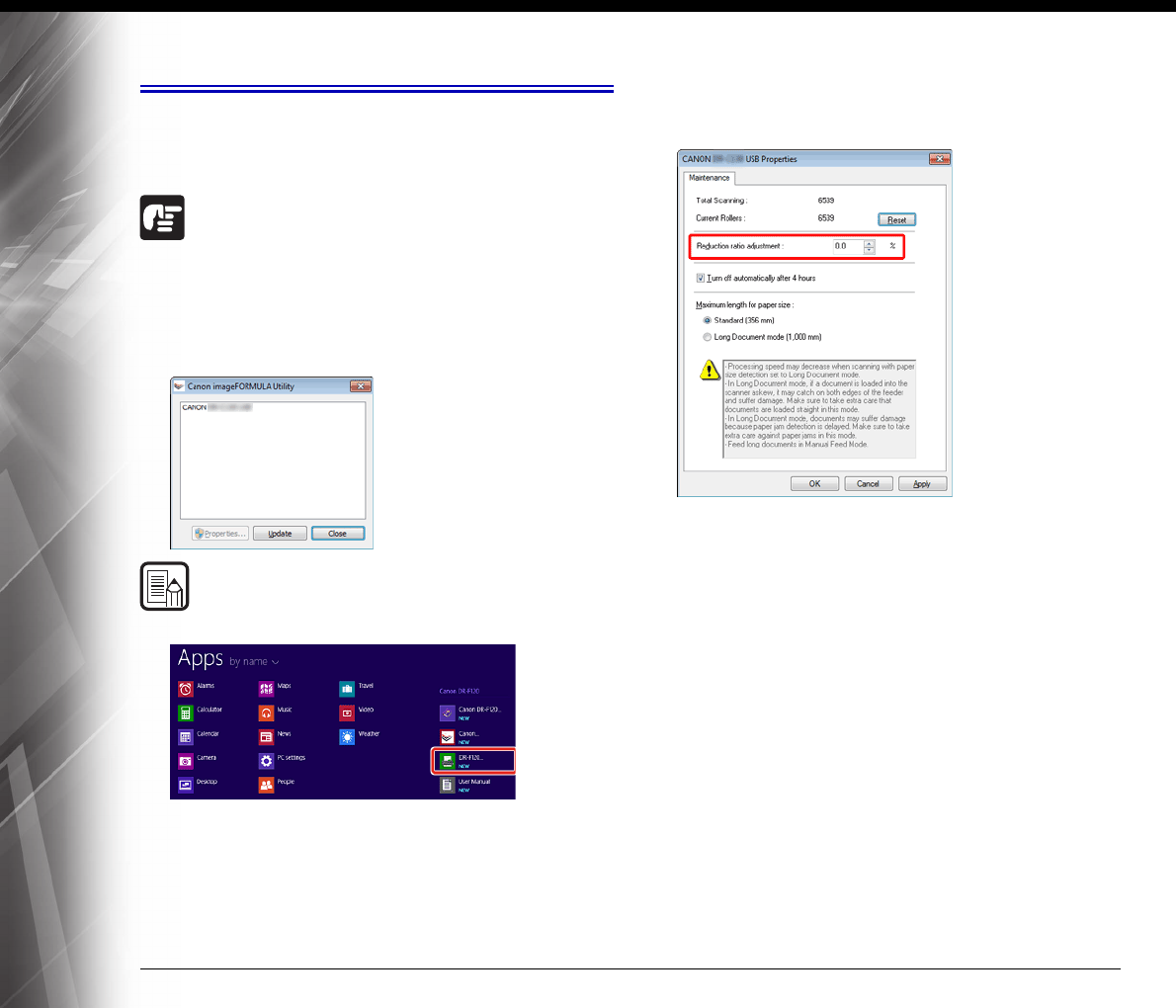Select the CANON scanner entry in list
The height and width of the screenshot is (1008, 1176).
pyautogui.click(x=217, y=408)
